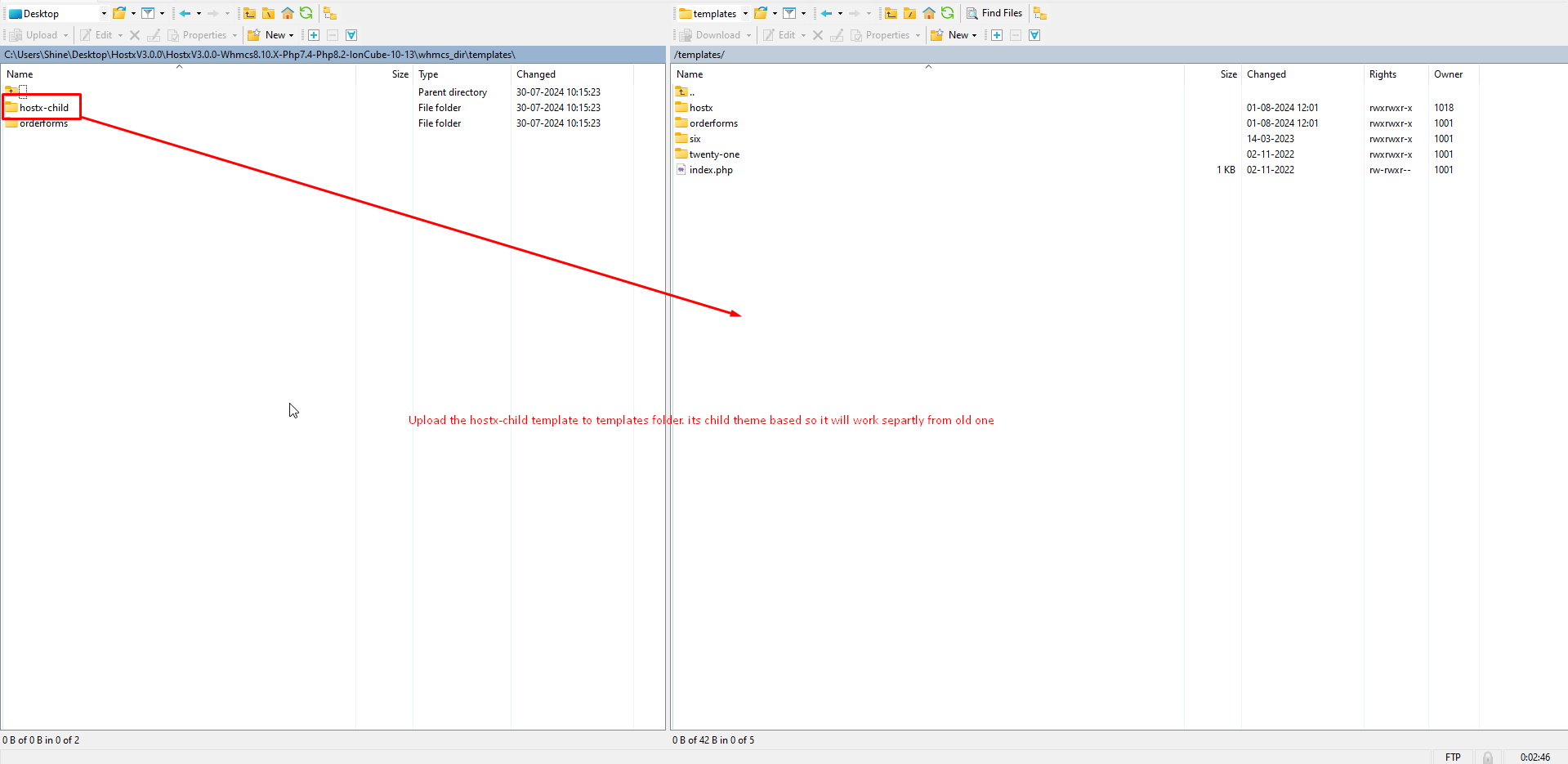This screenshot has height=764, width=1568.
Task: Open the local panel's parent directory
Action: pyautogui.click(x=250, y=13)
